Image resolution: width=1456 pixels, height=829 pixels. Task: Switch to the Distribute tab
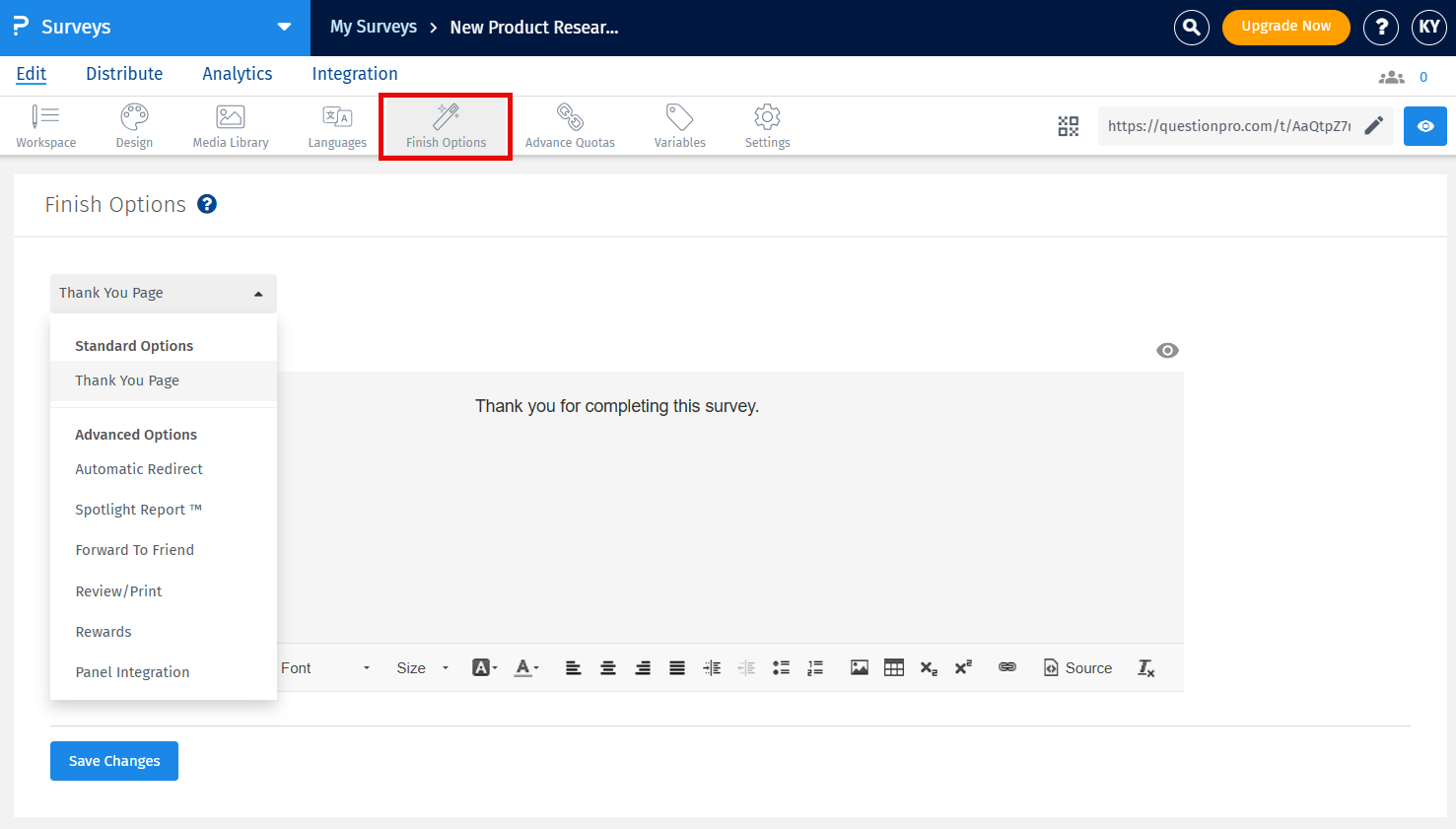coord(124,74)
